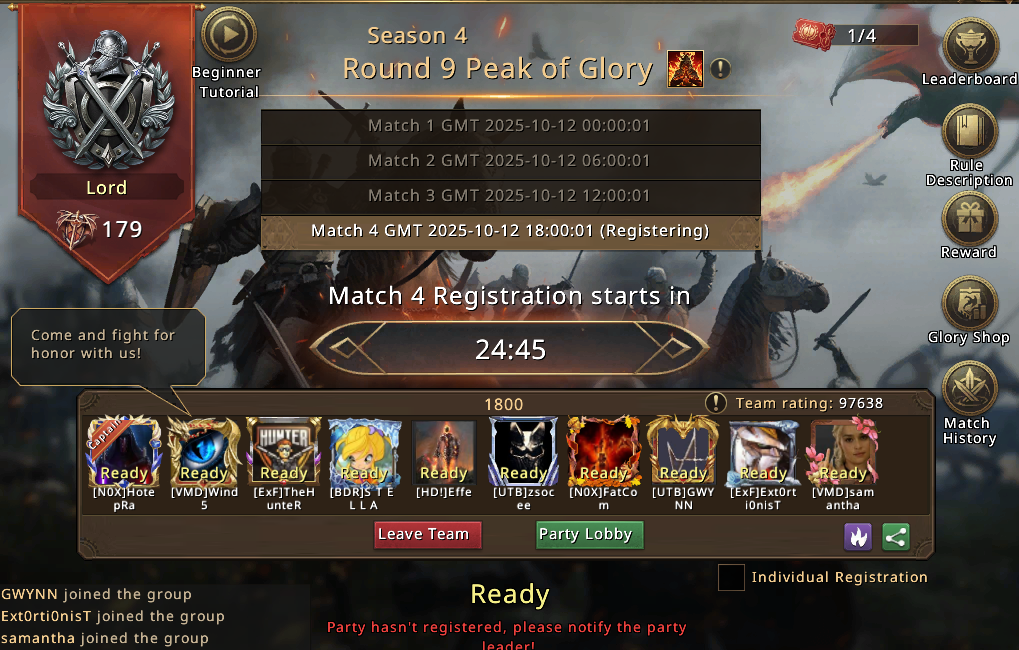The width and height of the screenshot is (1019, 650).
Task: Click the Team rating info icon
Action: (x=716, y=403)
